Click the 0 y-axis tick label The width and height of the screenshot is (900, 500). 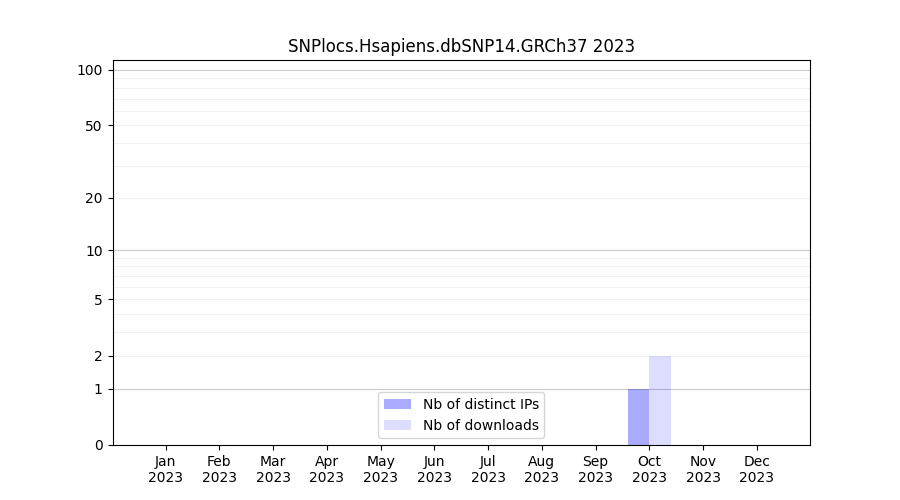click(98, 445)
